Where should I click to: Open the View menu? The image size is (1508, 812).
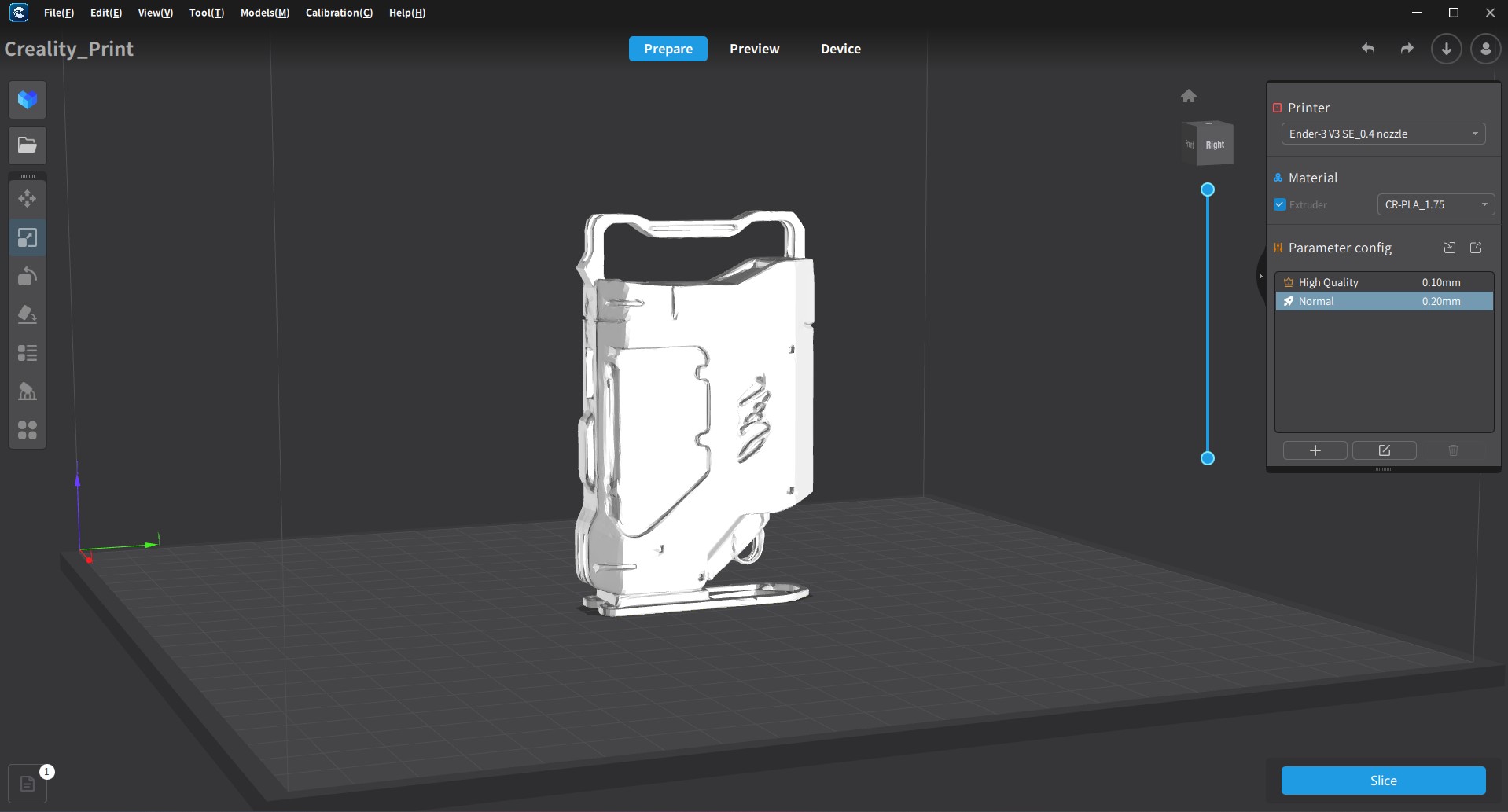point(156,13)
